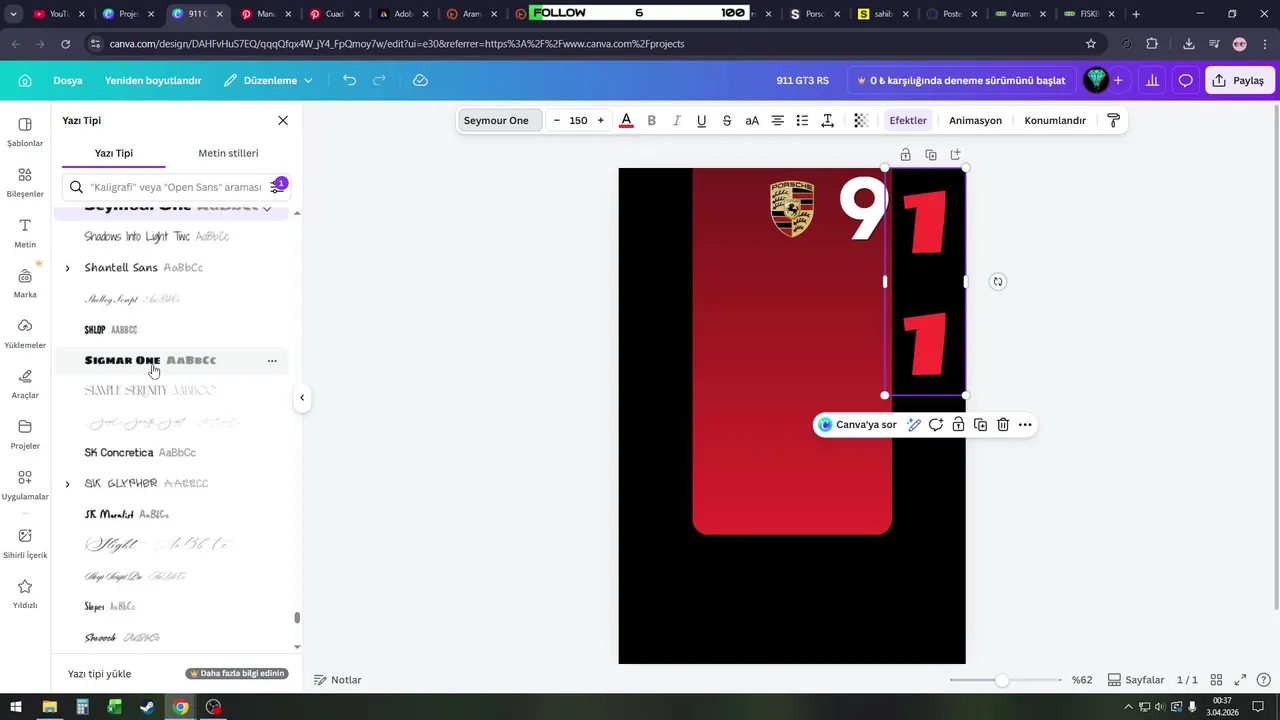Toggle underline formatting
1280x720 pixels.
click(701, 120)
